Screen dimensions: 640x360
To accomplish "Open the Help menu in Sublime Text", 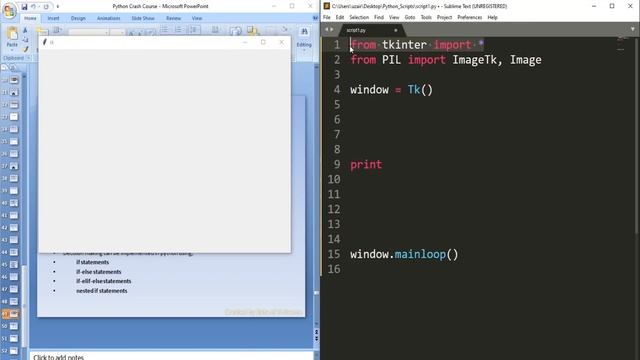I will click(492, 18).
